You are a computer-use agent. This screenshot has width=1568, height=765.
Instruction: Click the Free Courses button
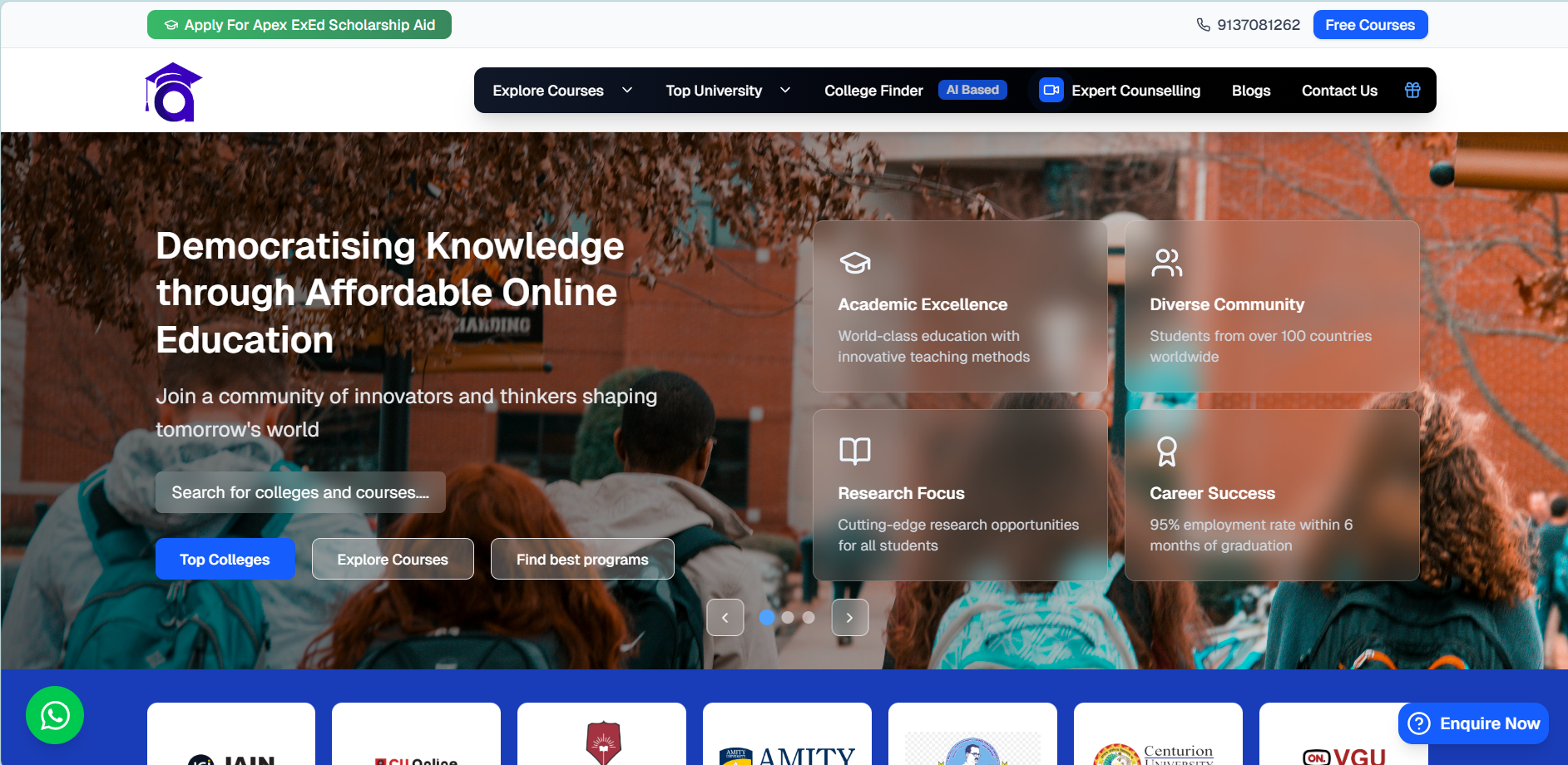[x=1370, y=24]
